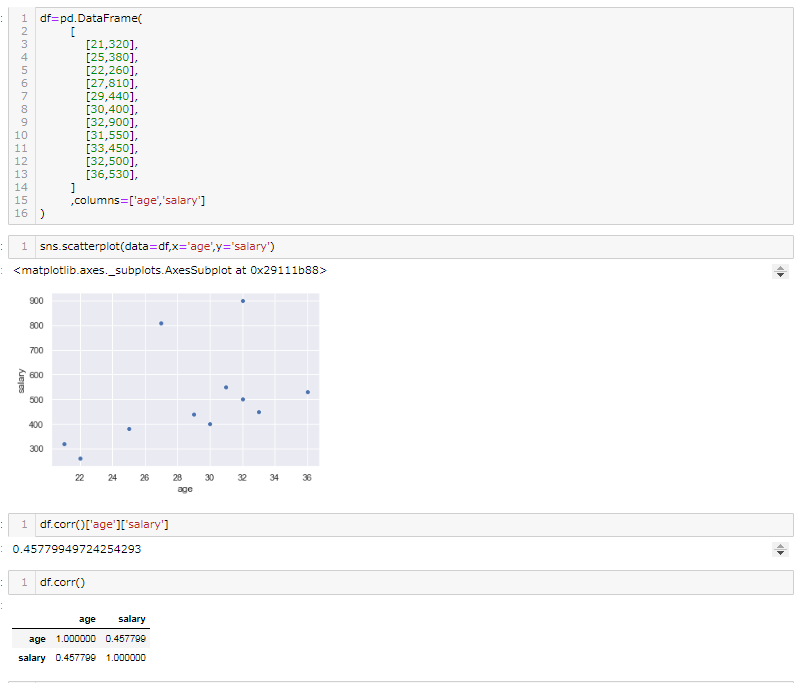Click age-salary cell 0.457799 in age row

tap(126, 639)
